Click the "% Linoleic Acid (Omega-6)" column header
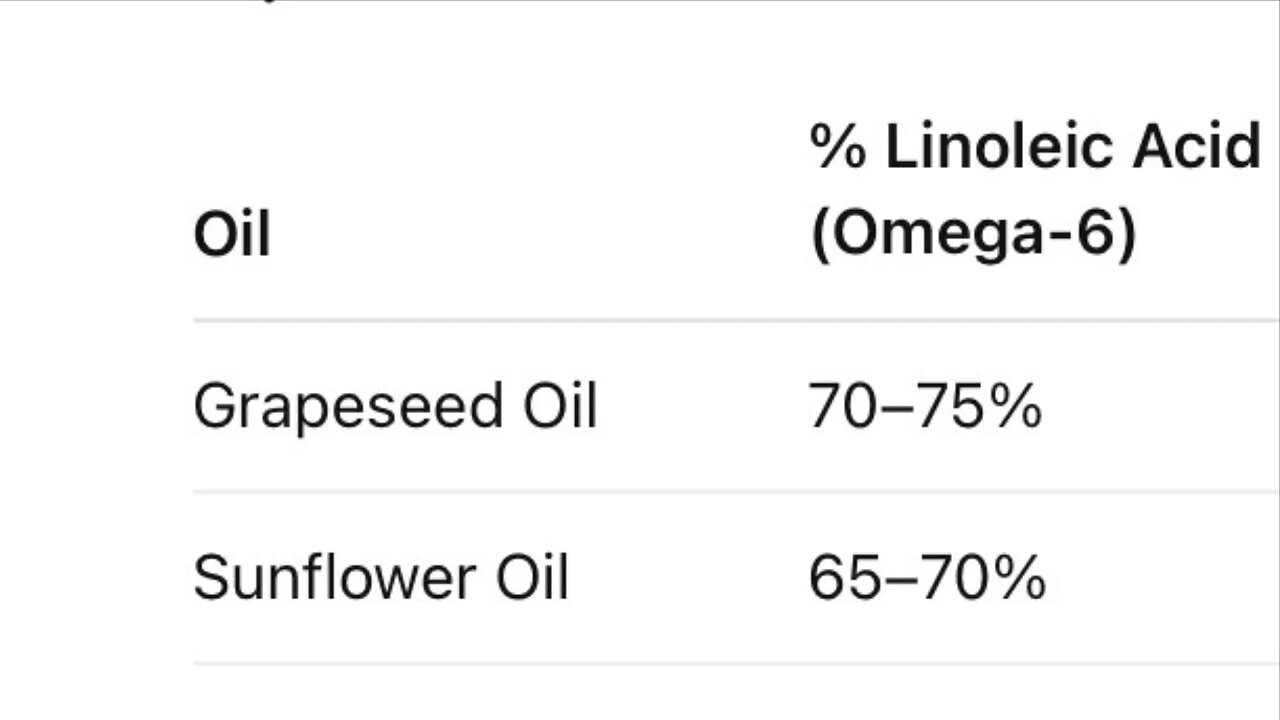 click(1034, 190)
